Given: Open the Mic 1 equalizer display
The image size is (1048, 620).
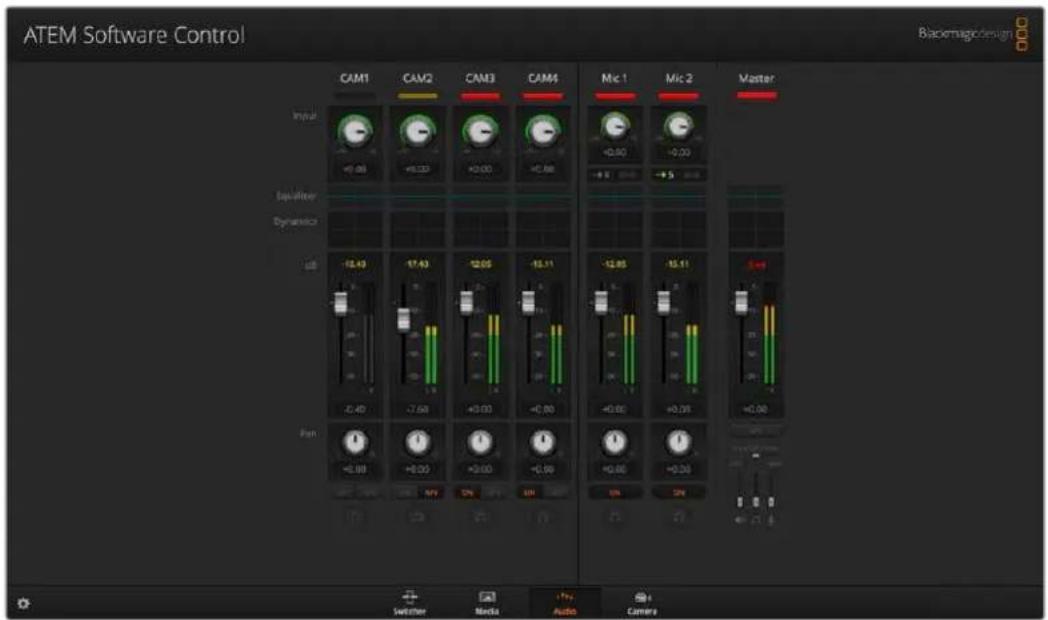Looking at the screenshot, I should pos(615,197).
